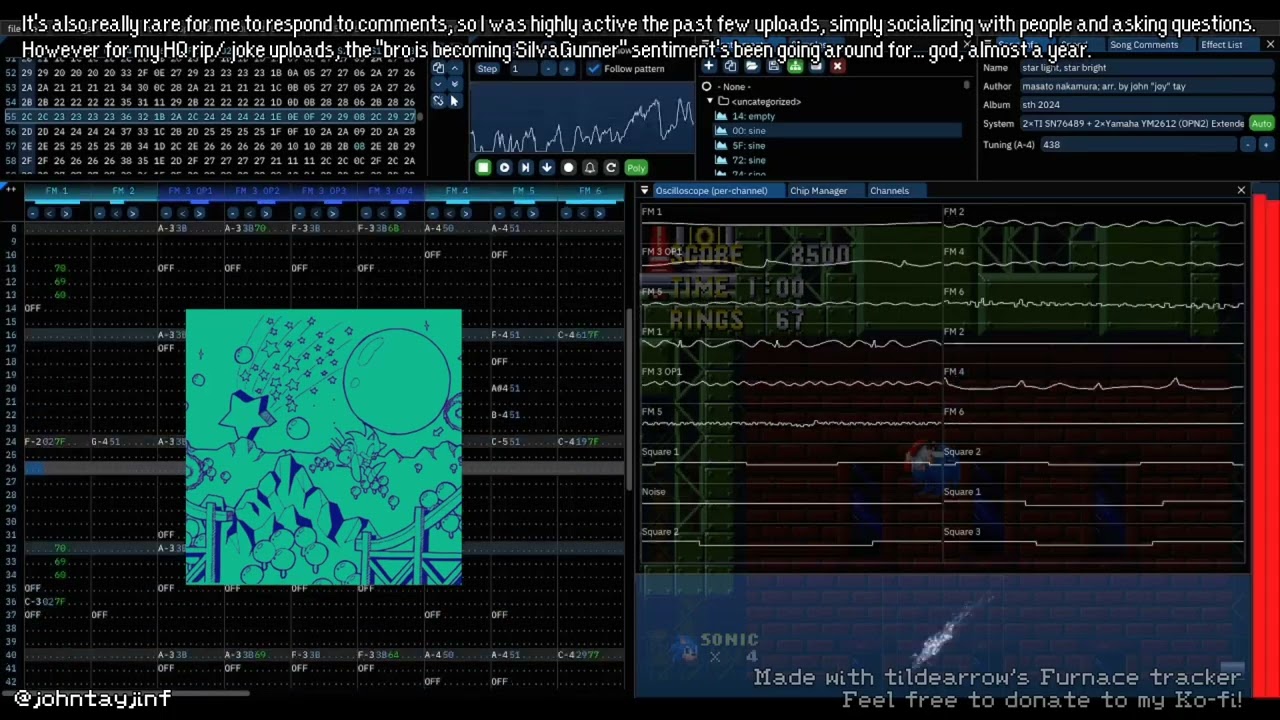Click the cursor arrow icon beside order list

point(455,101)
